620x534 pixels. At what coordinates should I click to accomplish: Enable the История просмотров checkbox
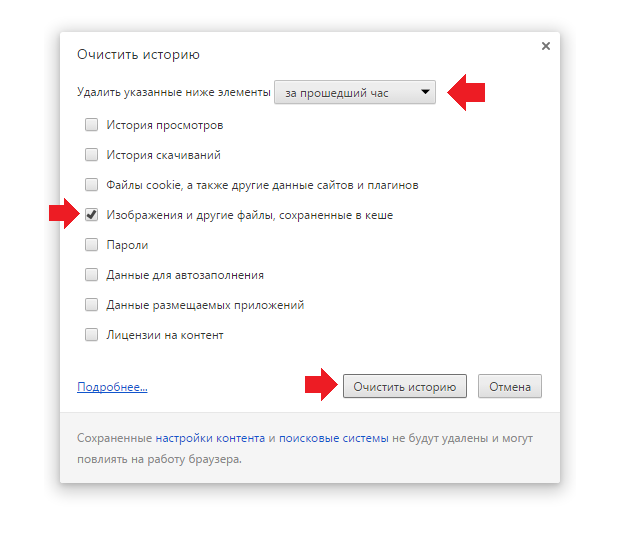[91, 125]
